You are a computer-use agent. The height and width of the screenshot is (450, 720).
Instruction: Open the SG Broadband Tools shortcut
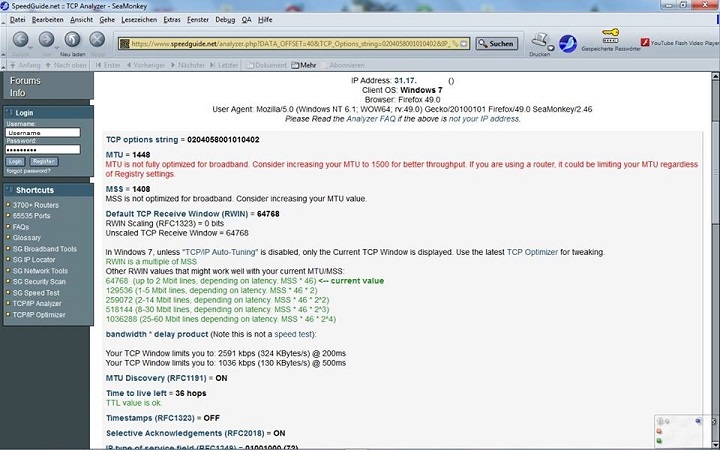(45, 249)
